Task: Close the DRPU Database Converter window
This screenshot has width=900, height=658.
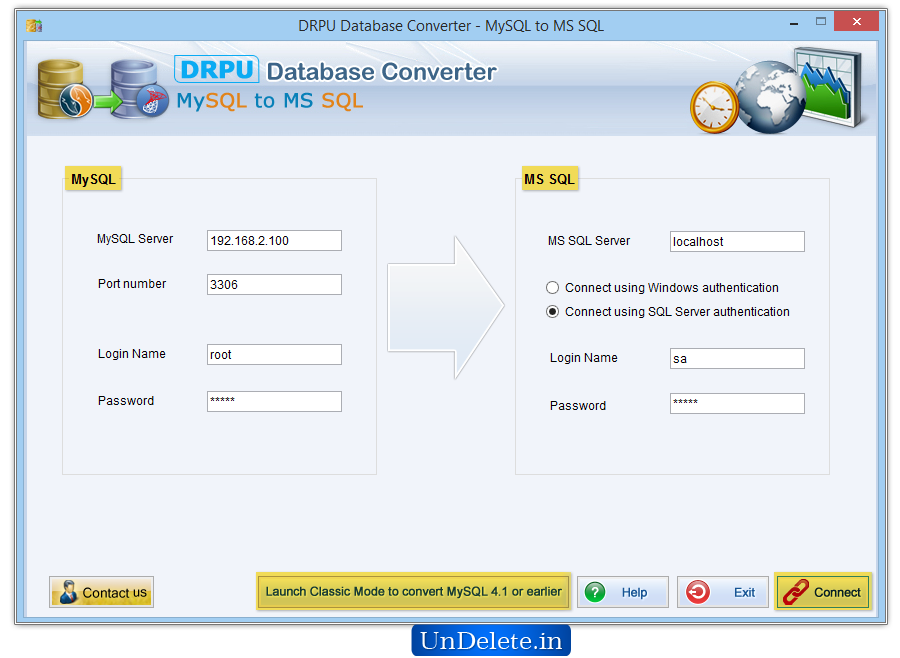Action: click(x=856, y=22)
